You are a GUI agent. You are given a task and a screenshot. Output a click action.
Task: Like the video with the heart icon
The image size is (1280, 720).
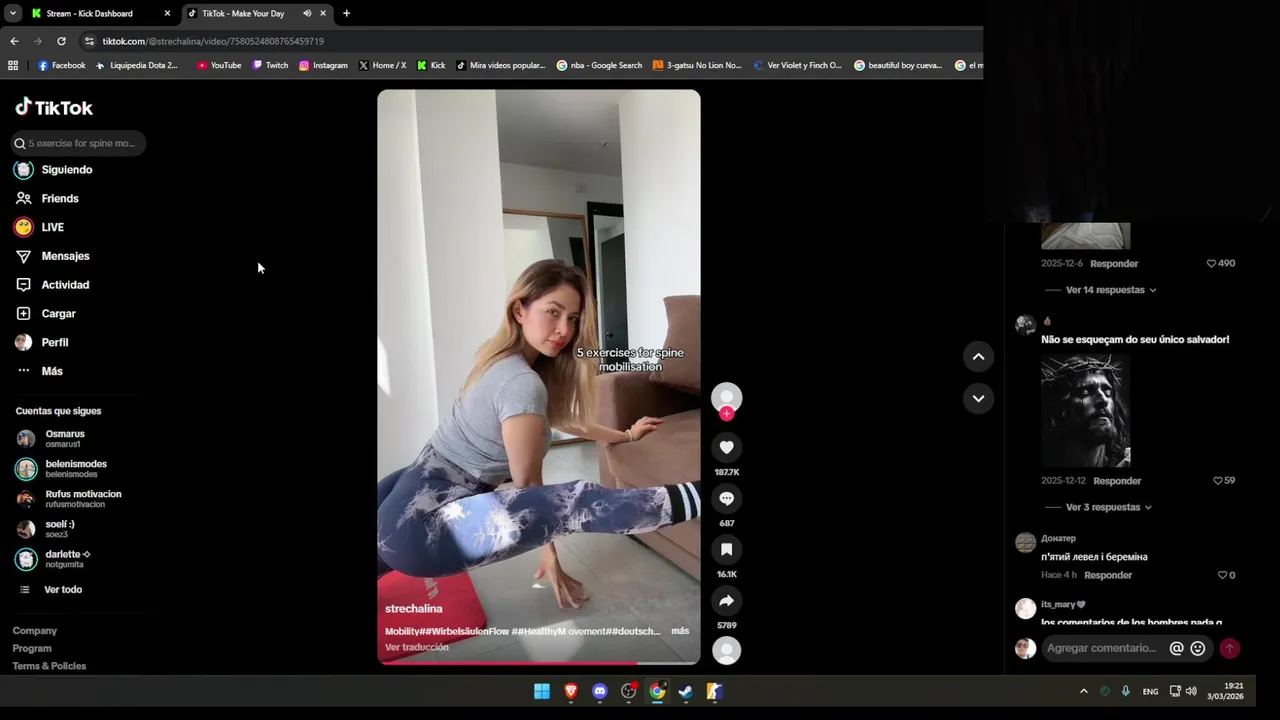726,447
